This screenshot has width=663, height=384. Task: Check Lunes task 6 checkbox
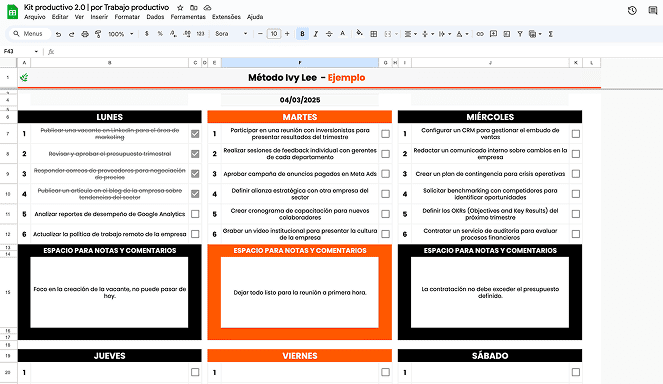(195, 234)
